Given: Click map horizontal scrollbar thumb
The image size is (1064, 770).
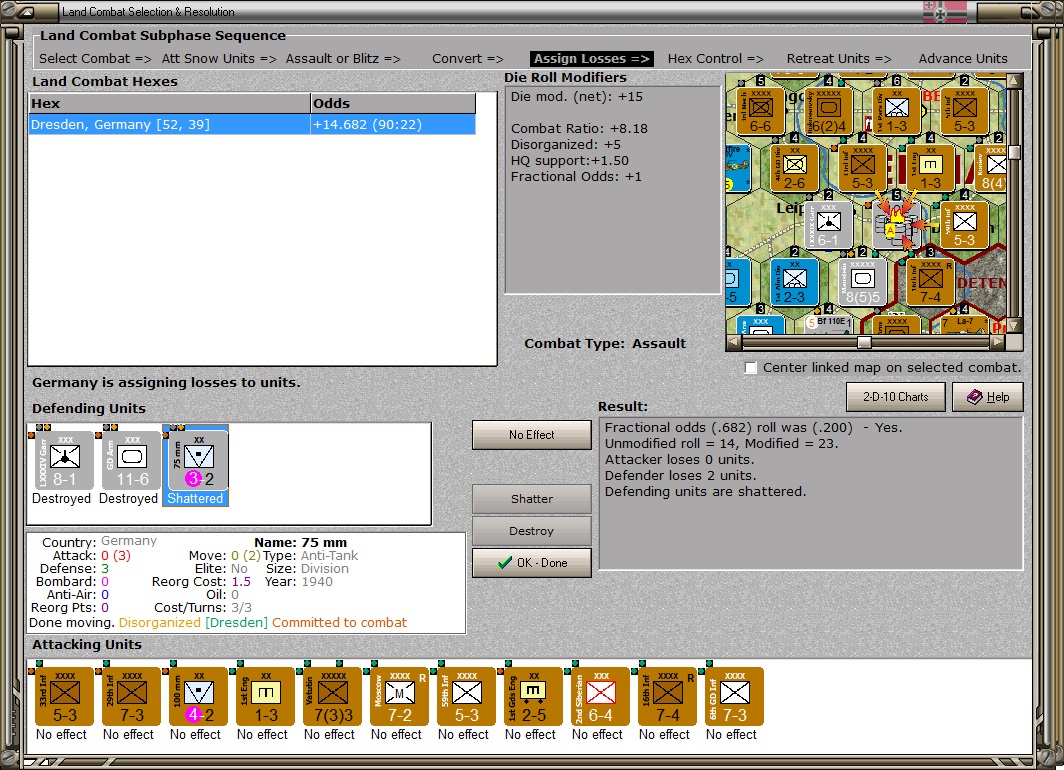Looking at the screenshot, I should click(864, 343).
